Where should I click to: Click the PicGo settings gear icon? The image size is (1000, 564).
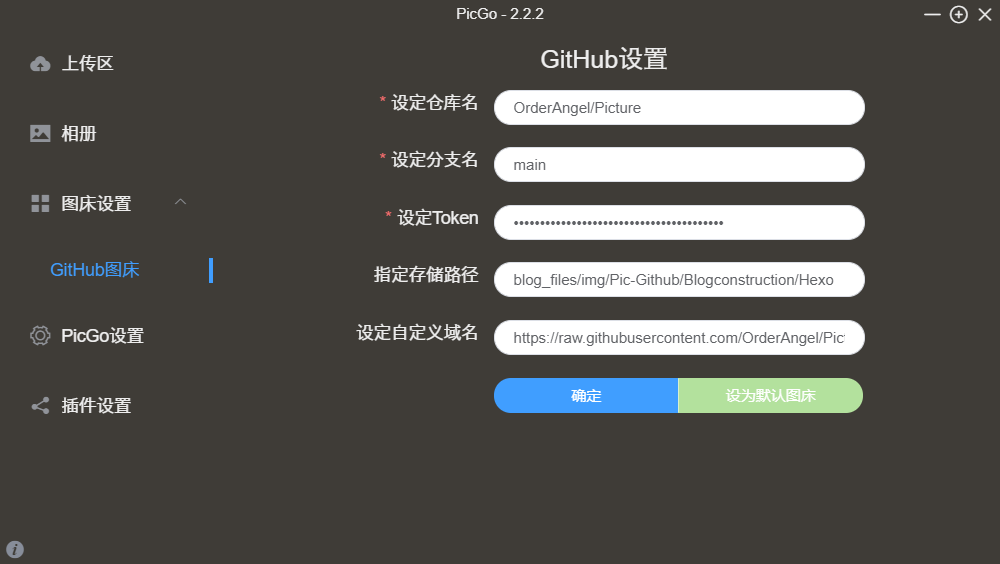coord(40,336)
